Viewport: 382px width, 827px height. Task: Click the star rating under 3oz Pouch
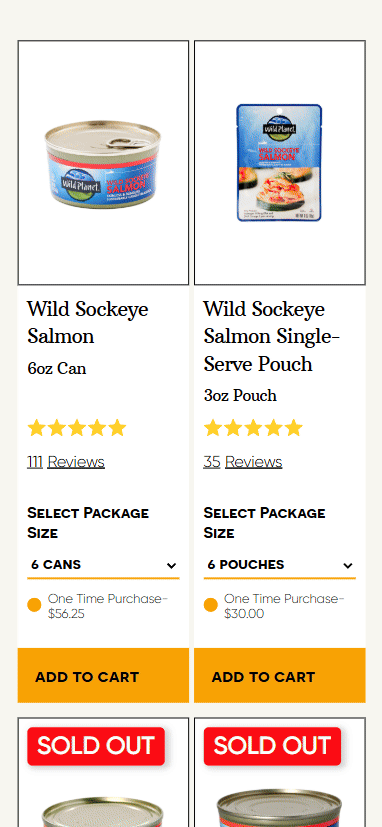click(x=253, y=428)
